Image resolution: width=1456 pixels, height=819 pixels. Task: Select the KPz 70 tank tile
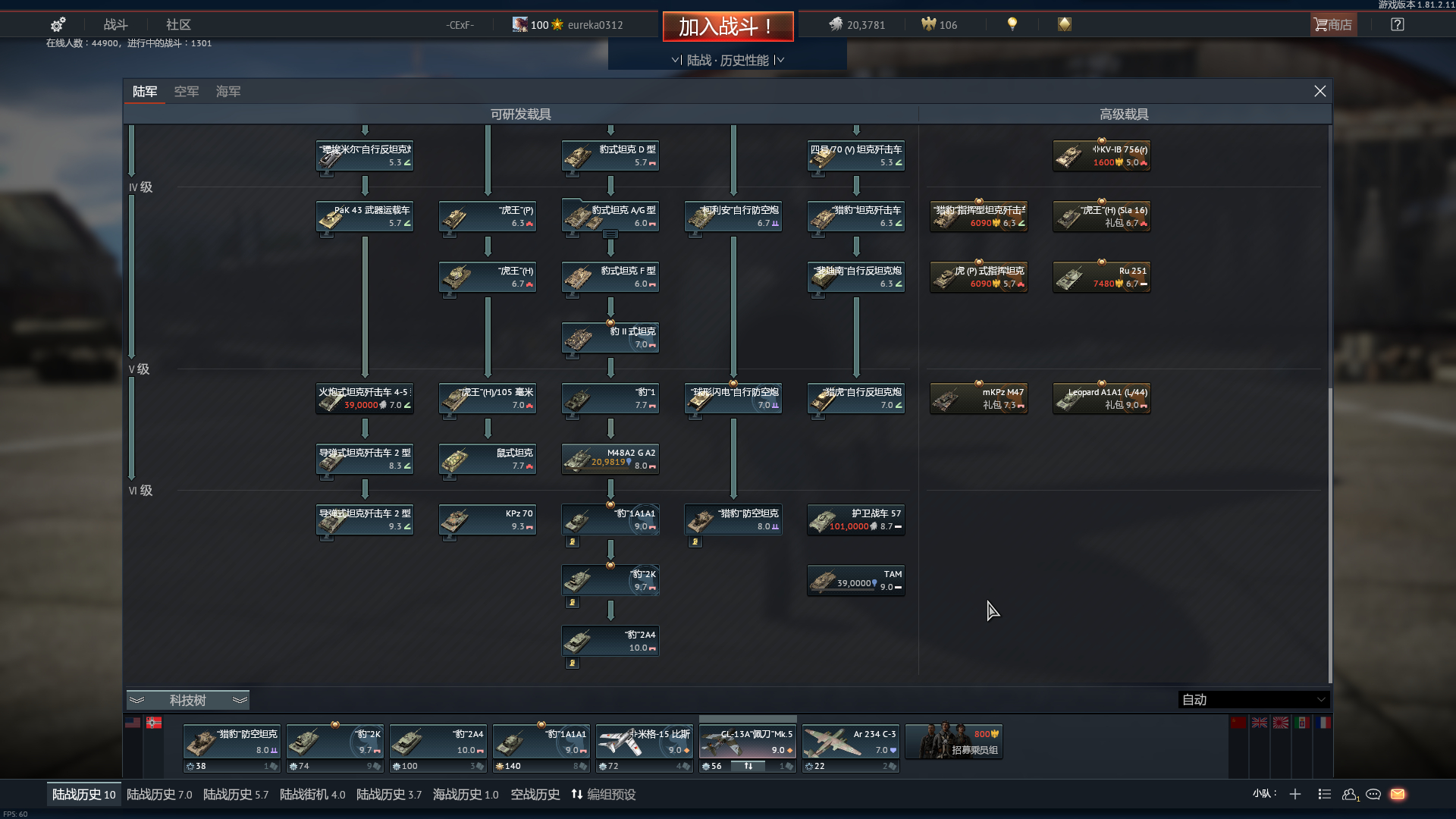pyautogui.click(x=488, y=519)
